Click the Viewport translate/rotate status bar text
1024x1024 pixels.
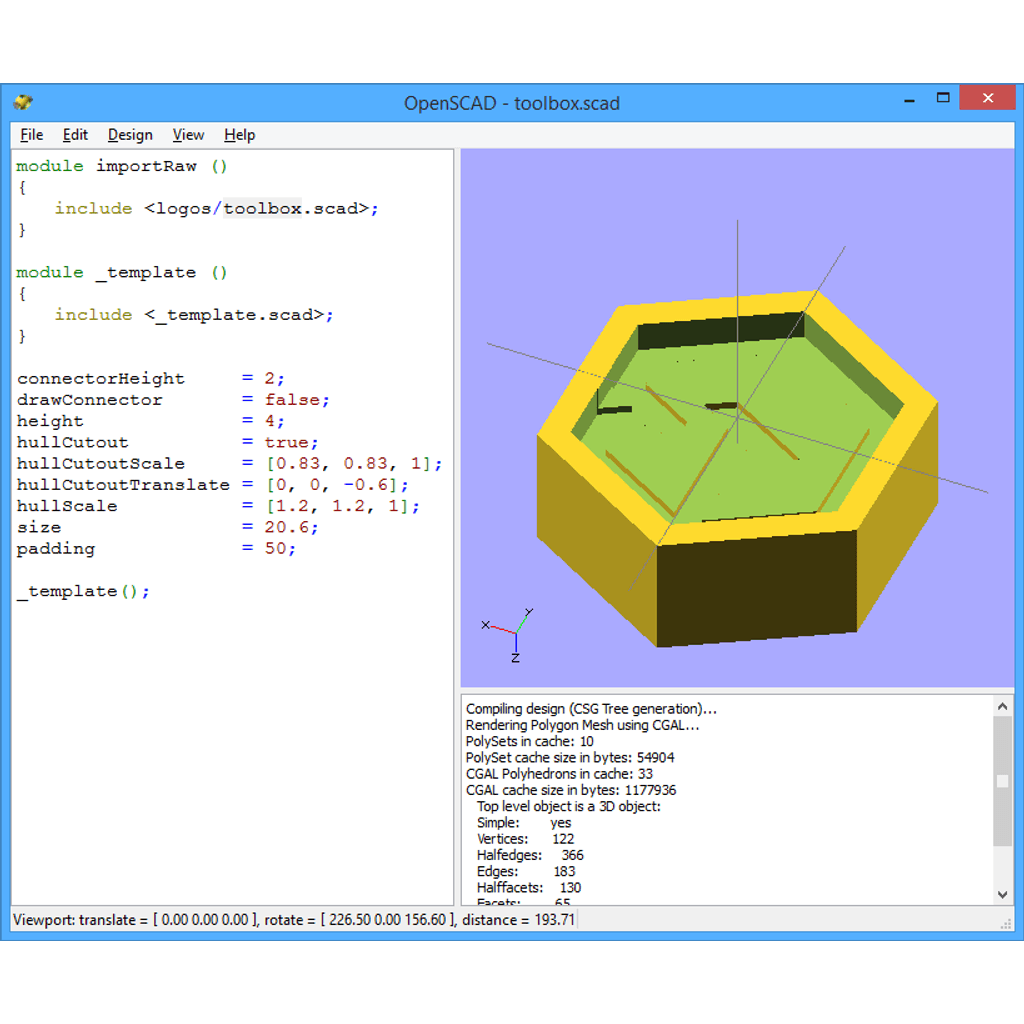[x=294, y=920]
